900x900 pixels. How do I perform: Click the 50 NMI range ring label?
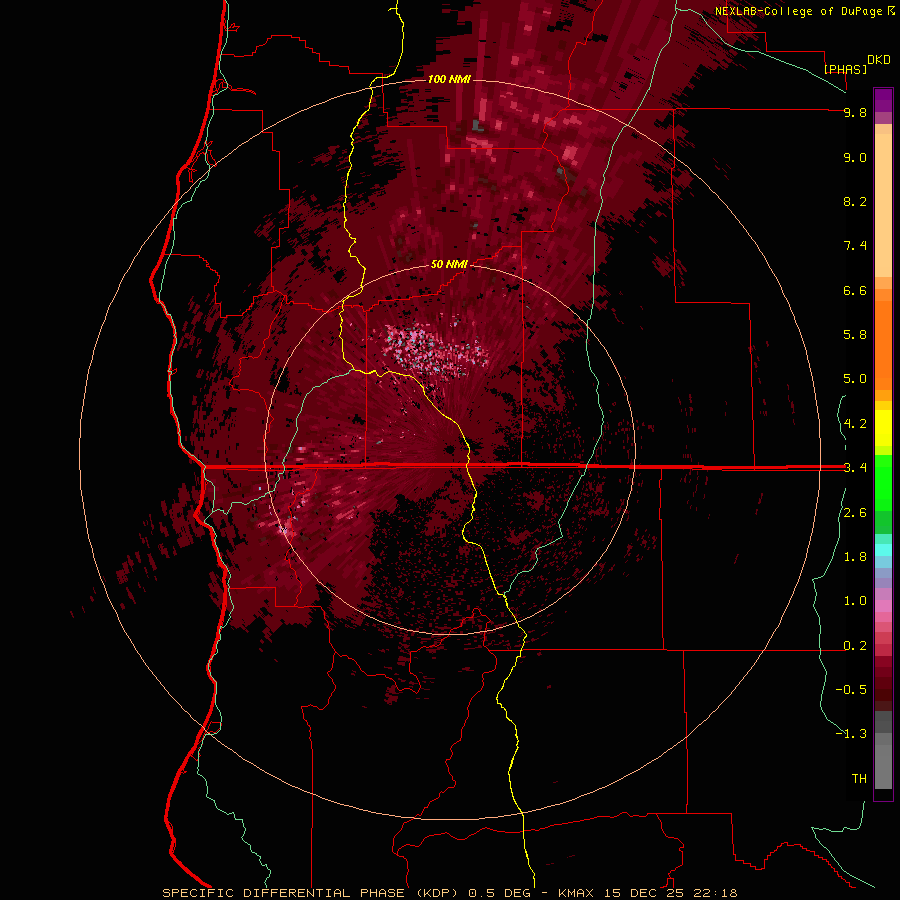click(449, 265)
